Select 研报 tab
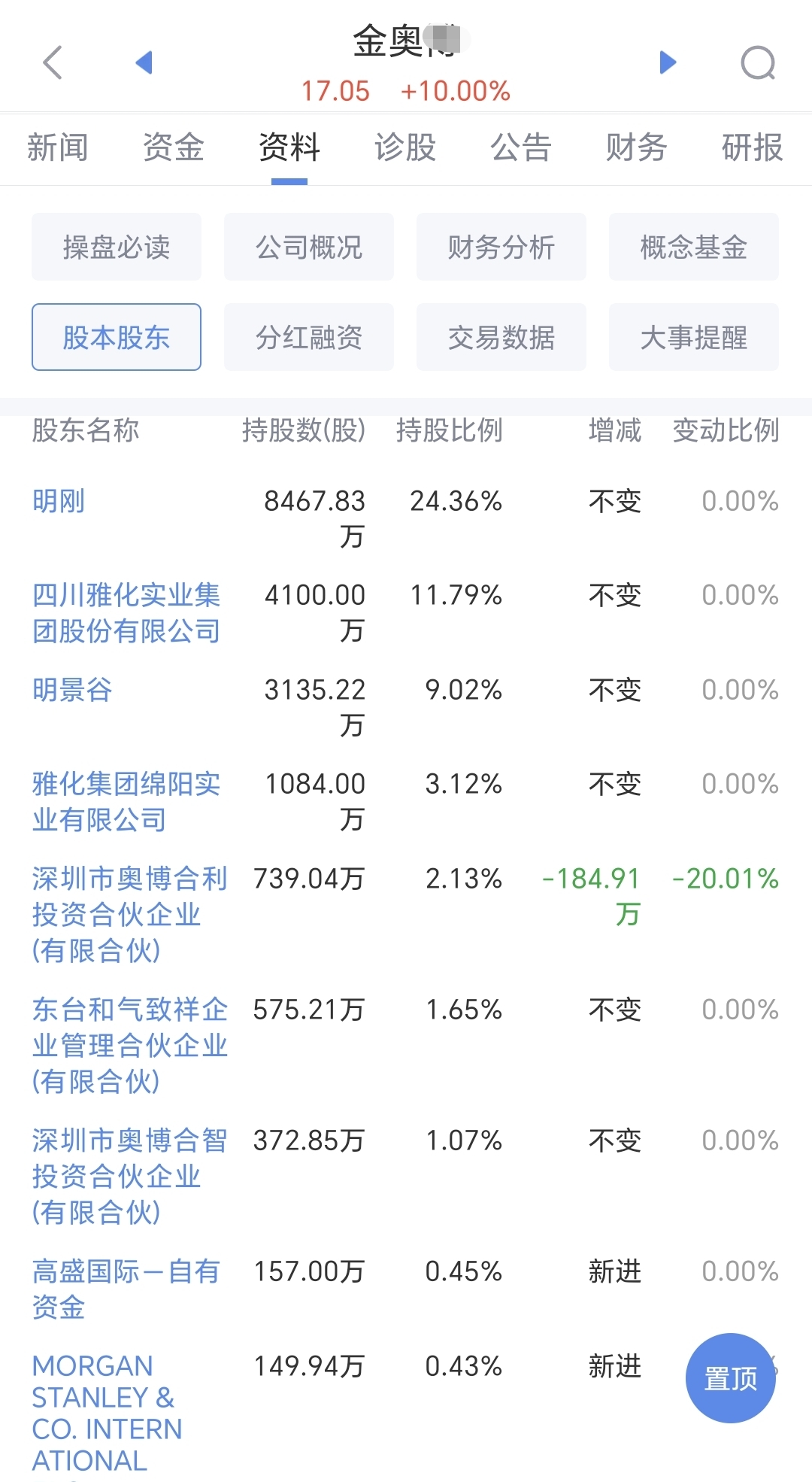The height and width of the screenshot is (1482, 812). (x=752, y=147)
